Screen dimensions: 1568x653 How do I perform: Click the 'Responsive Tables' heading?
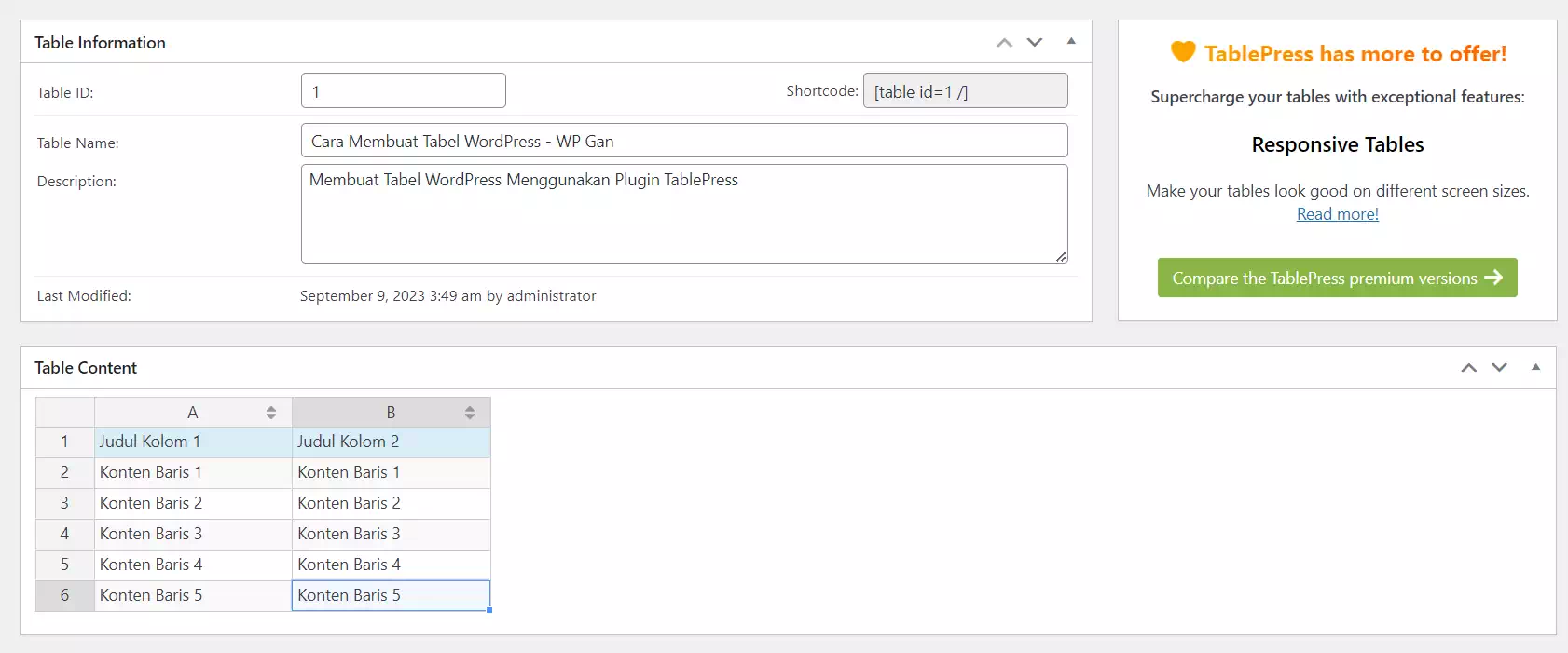pos(1338,144)
